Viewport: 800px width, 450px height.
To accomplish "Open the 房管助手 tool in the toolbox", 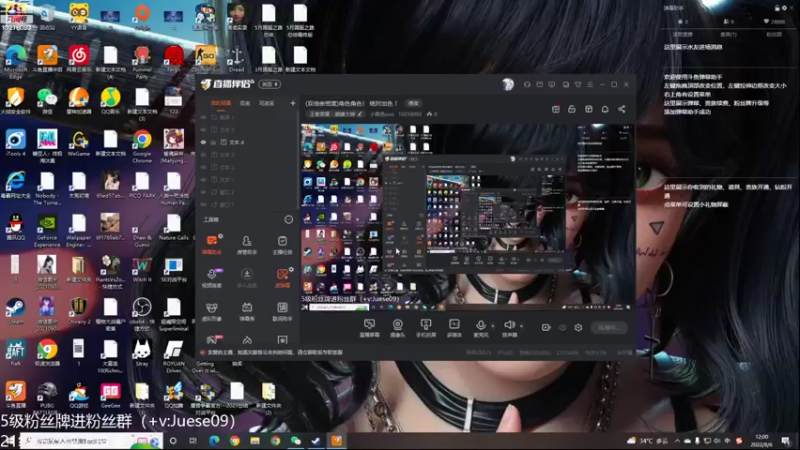I will click(x=247, y=244).
